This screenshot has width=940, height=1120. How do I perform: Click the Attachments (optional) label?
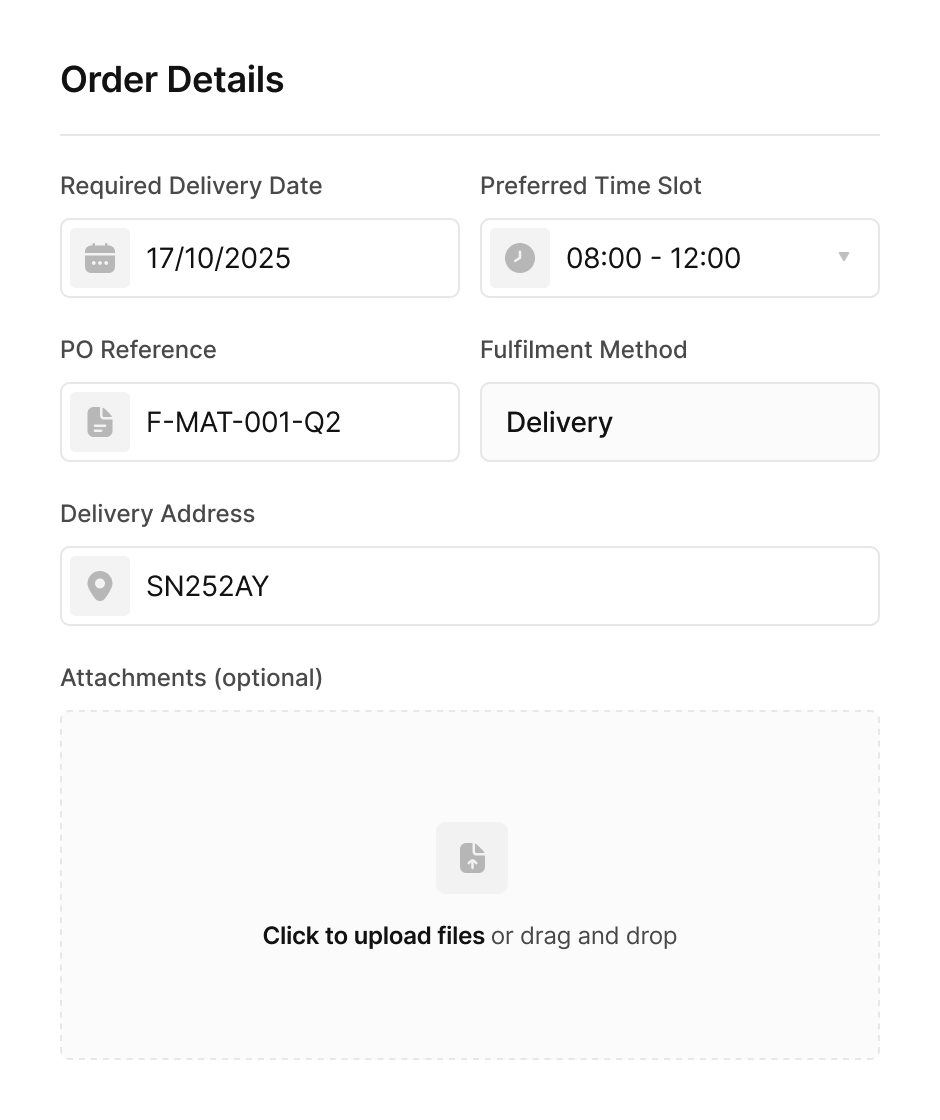click(x=192, y=677)
